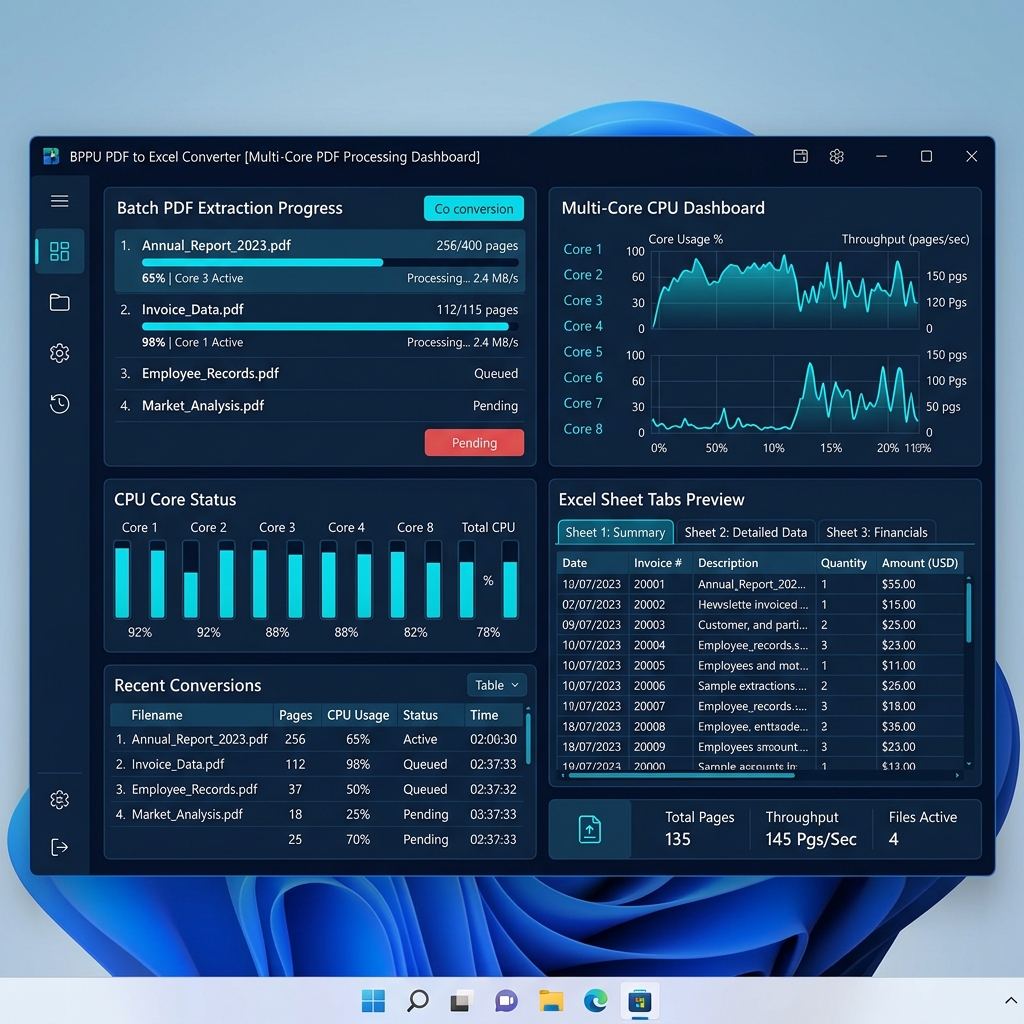Open the Windows Start button
Viewport: 1024px width, 1024px height.
pyautogui.click(x=373, y=1000)
